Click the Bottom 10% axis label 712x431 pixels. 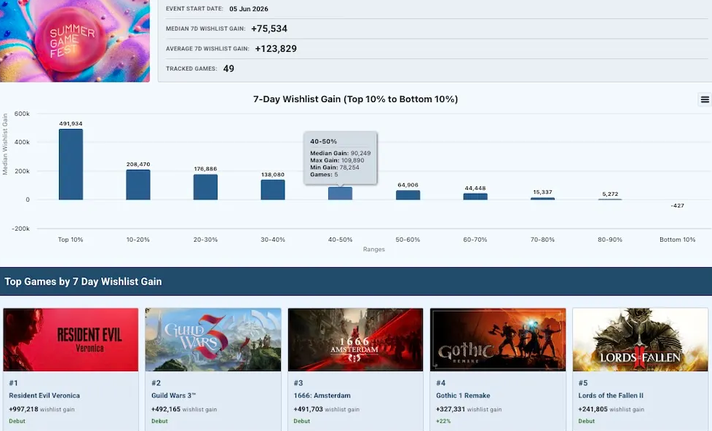tap(677, 239)
